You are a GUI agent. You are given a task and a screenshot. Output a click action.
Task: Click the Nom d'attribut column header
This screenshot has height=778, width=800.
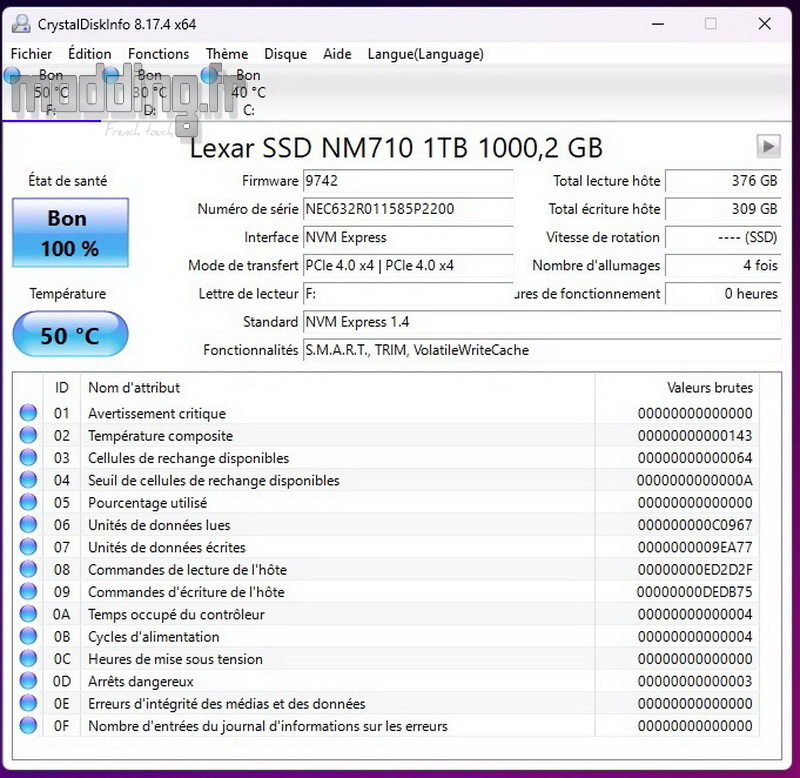[337, 388]
